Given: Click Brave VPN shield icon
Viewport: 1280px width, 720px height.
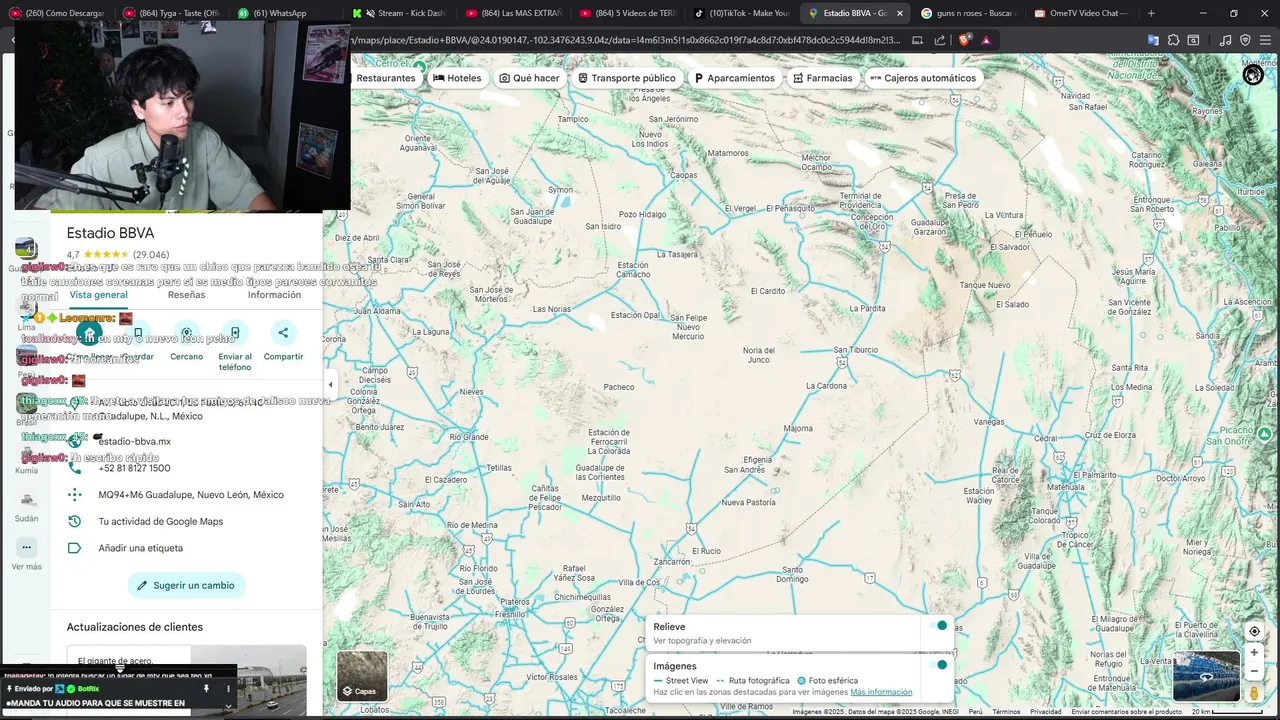Looking at the screenshot, I should click(x=1245, y=40).
